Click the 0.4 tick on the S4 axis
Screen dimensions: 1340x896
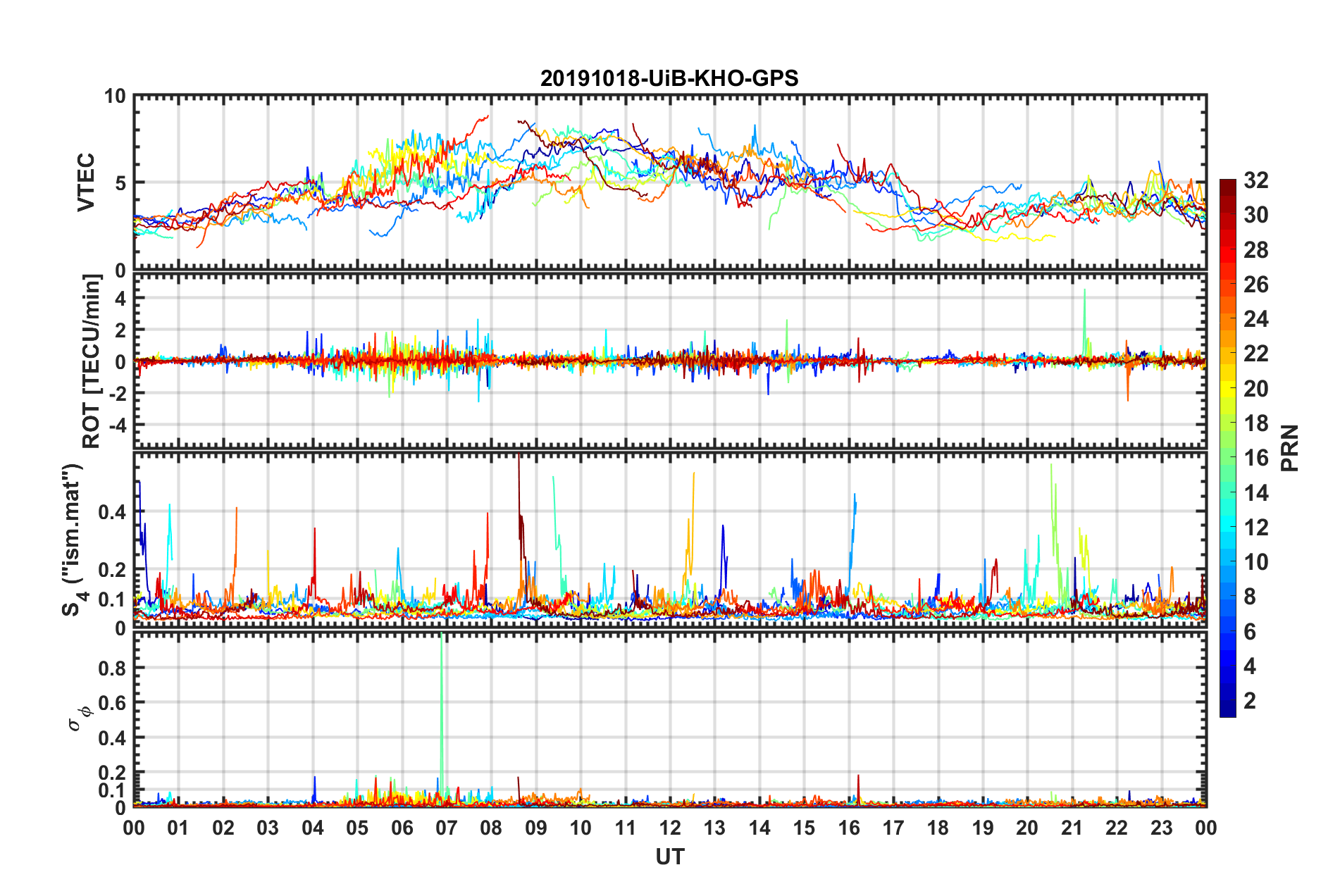[x=113, y=512]
